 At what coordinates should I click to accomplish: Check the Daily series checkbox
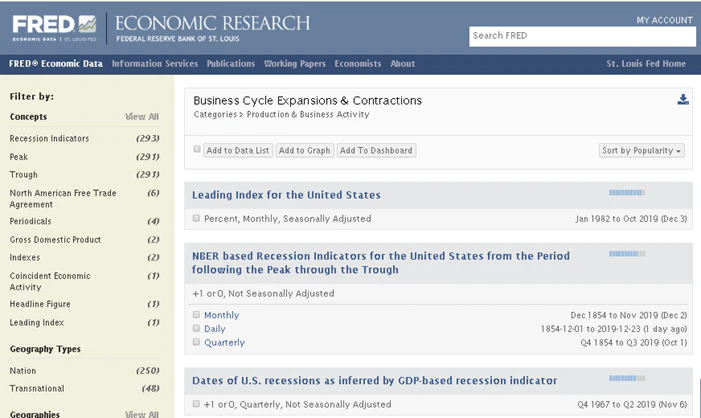(x=196, y=329)
